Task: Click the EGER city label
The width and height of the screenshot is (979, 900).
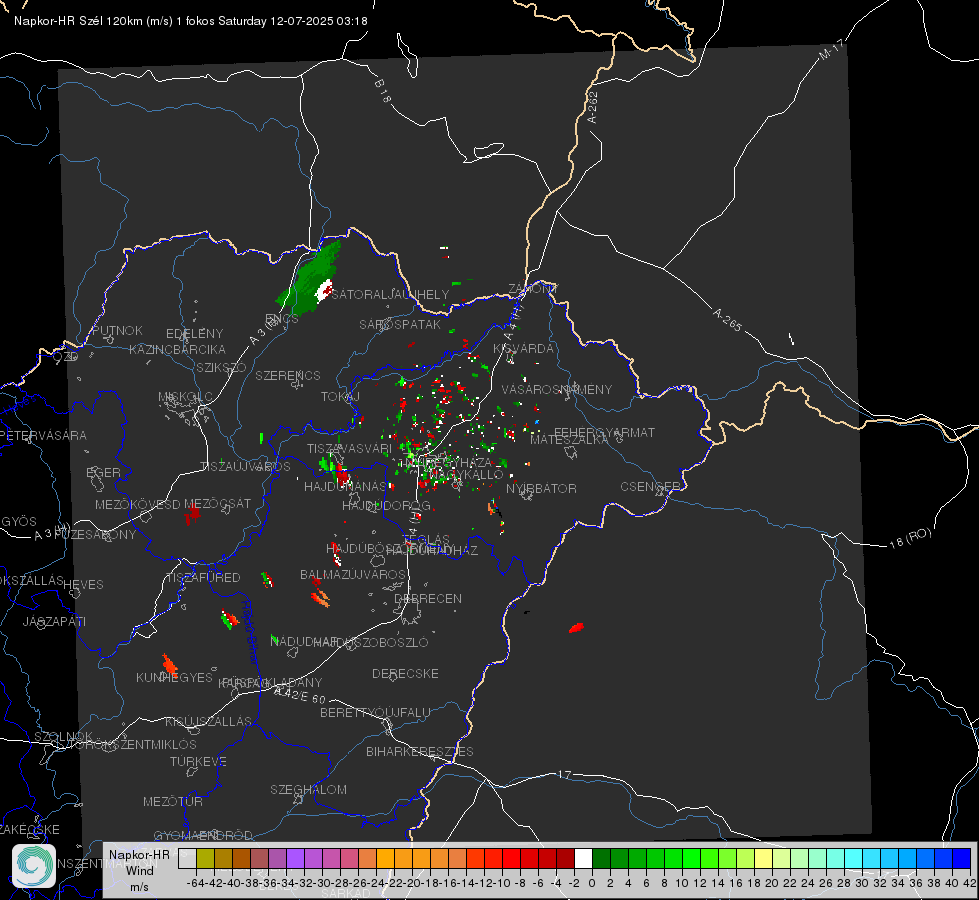Action: click(103, 472)
